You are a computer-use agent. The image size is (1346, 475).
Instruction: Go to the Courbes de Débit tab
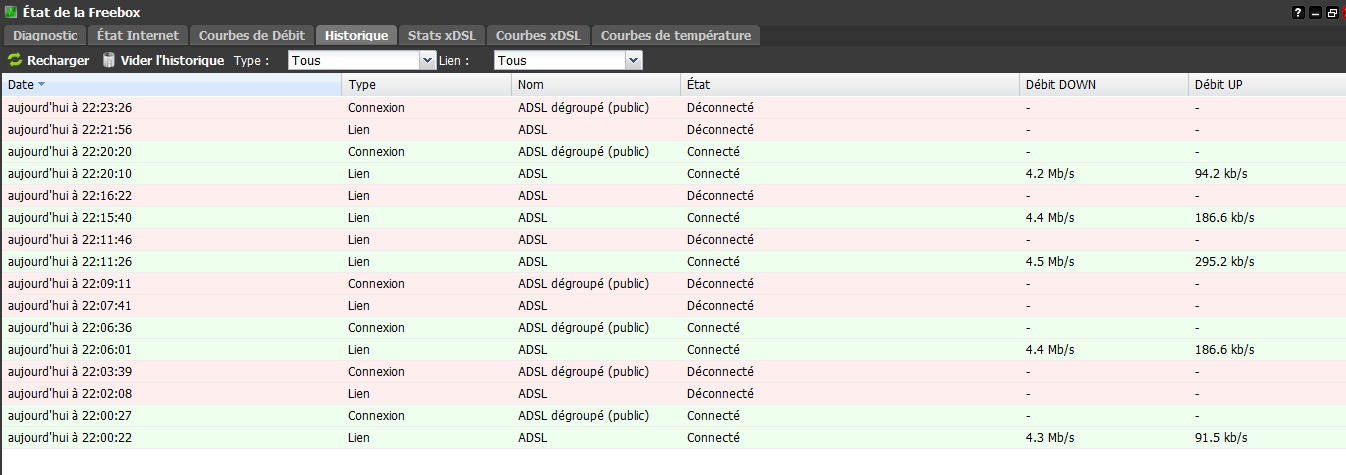coord(251,36)
